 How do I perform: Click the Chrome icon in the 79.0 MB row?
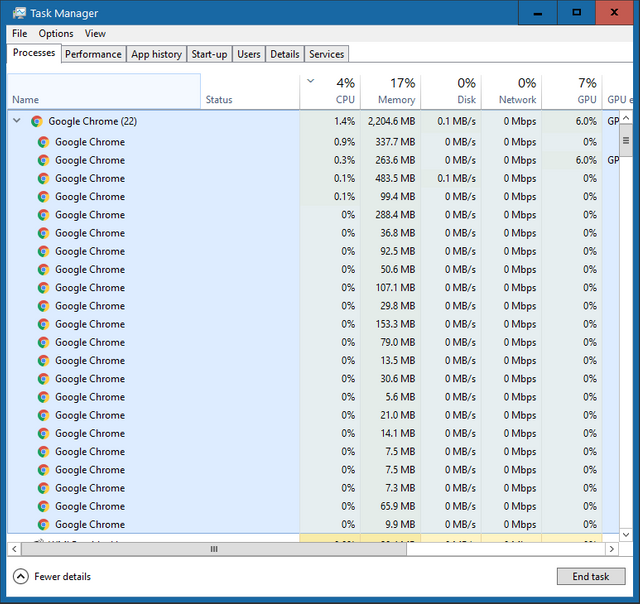pos(43,342)
